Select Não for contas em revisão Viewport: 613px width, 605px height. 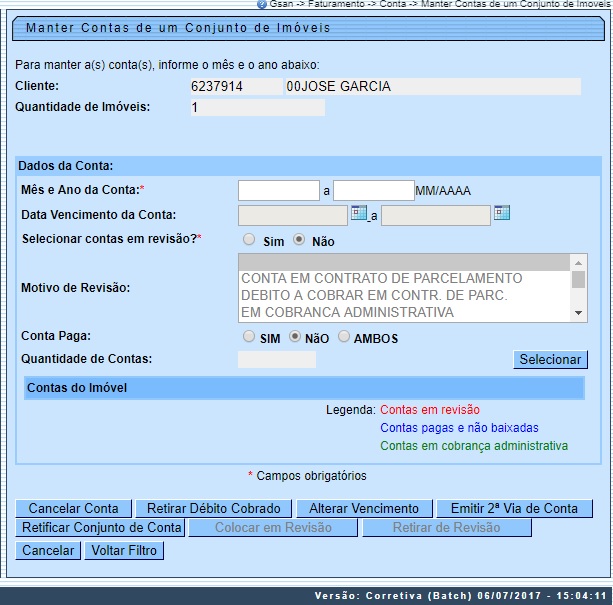pyautogui.click(x=298, y=241)
